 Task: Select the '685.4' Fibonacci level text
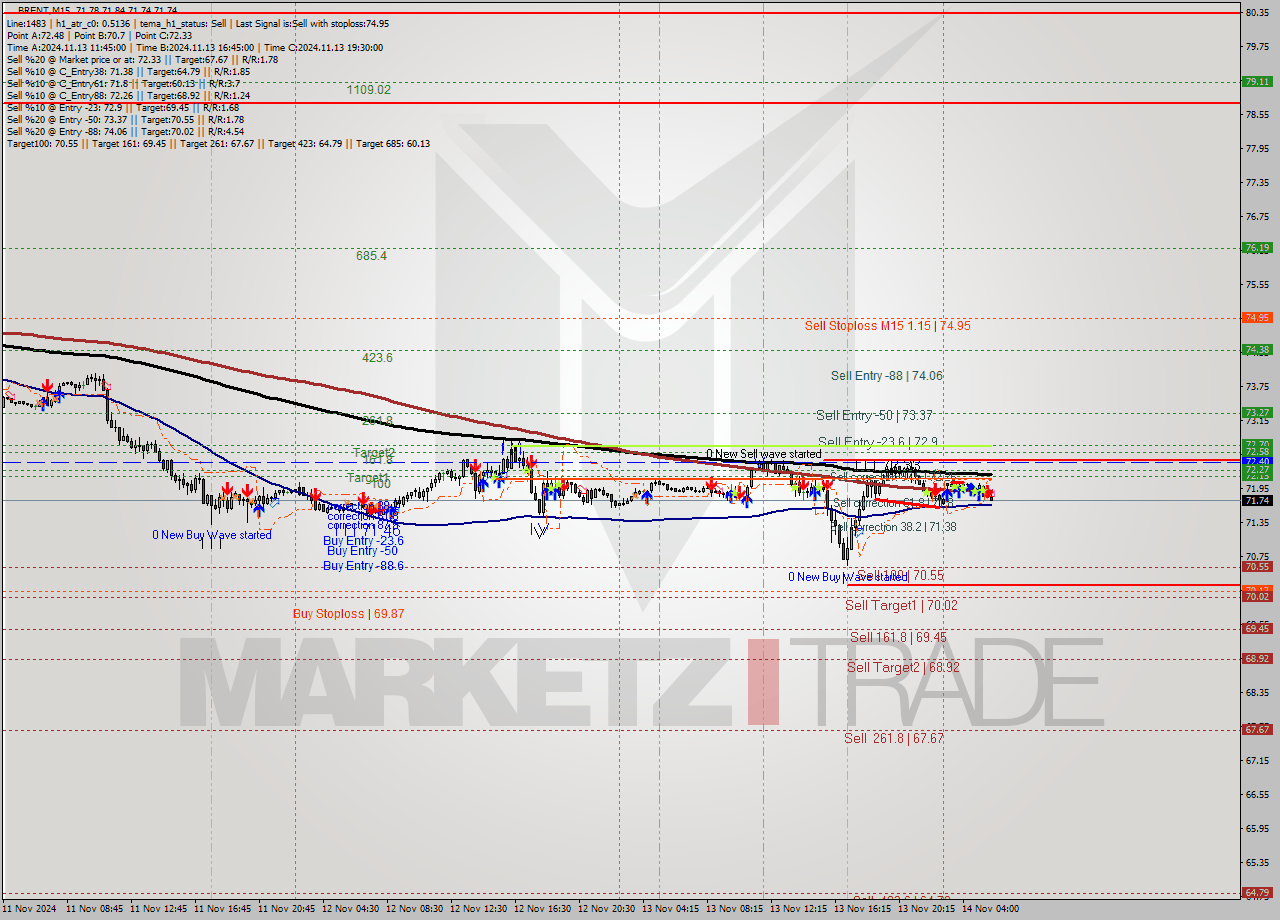pyautogui.click(x=371, y=256)
